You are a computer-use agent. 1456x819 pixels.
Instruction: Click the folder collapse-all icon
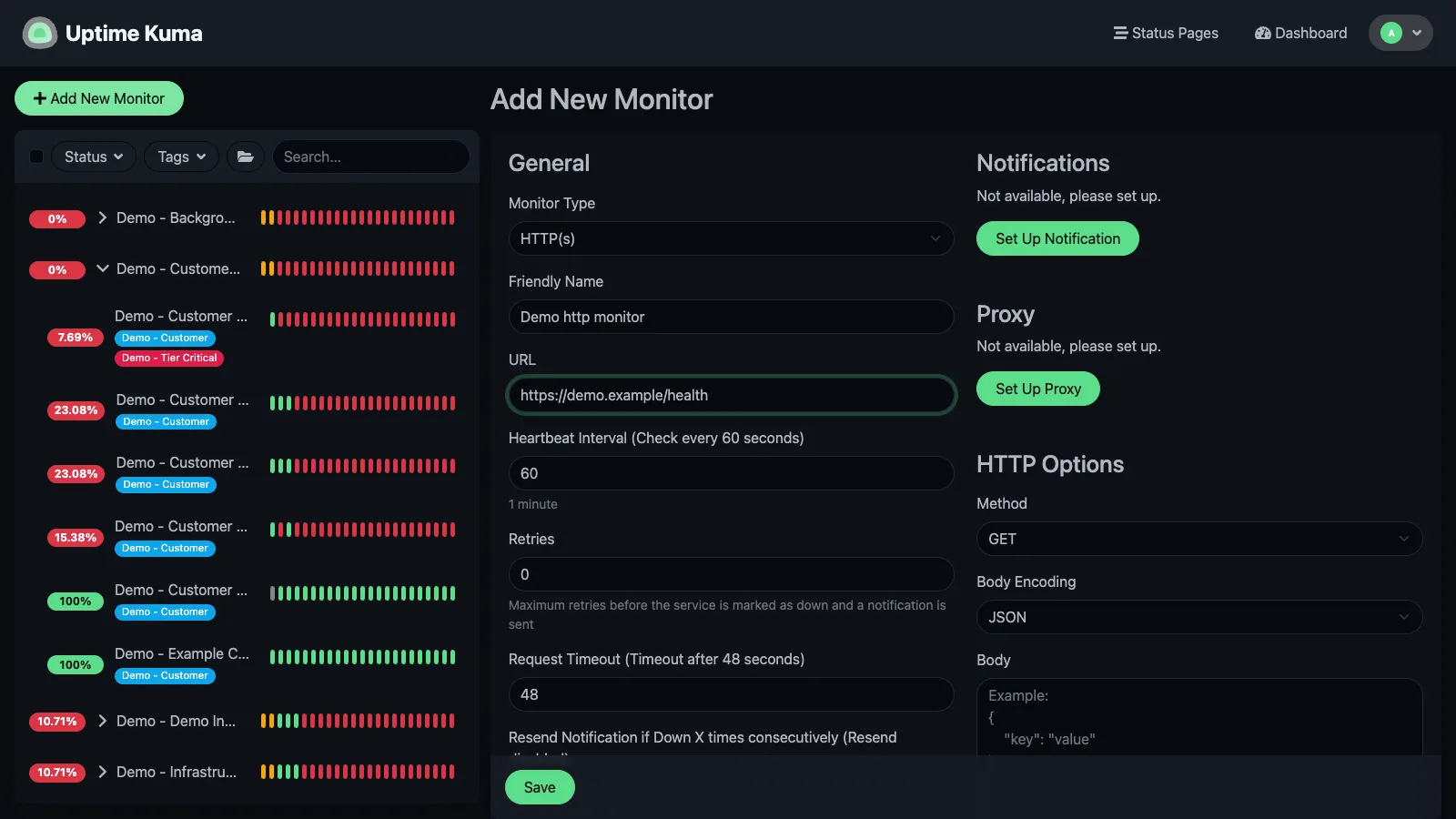click(x=246, y=157)
